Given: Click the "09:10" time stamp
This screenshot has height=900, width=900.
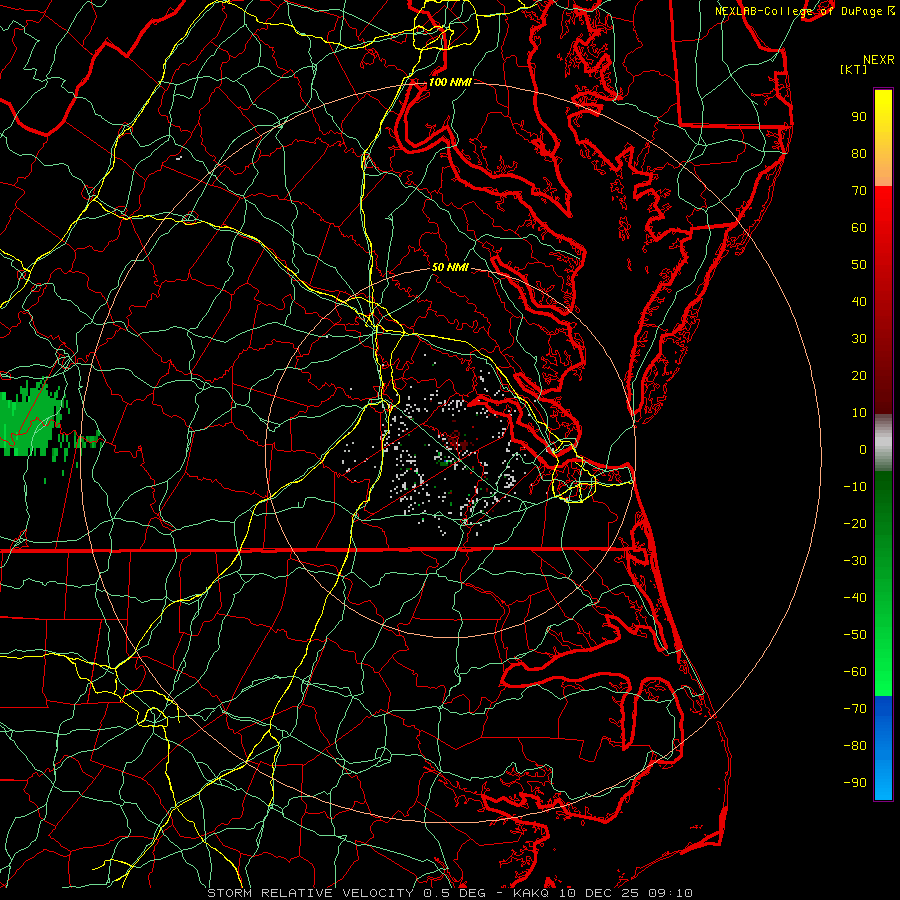Looking at the screenshot, I should click(x=670, y=893).
